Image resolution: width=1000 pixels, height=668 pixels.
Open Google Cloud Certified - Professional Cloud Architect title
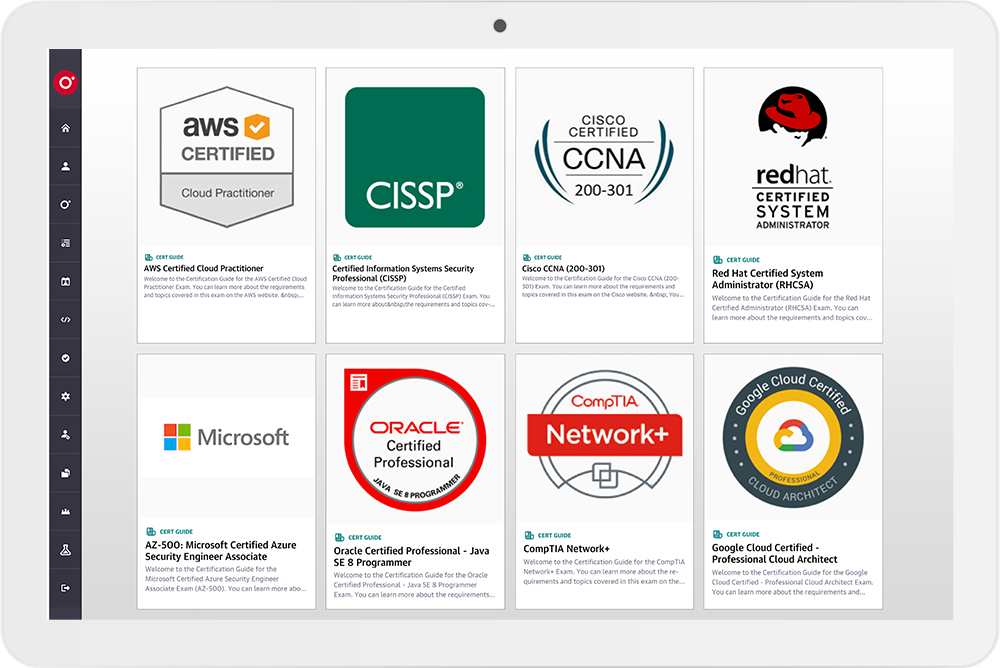point(774,553)
